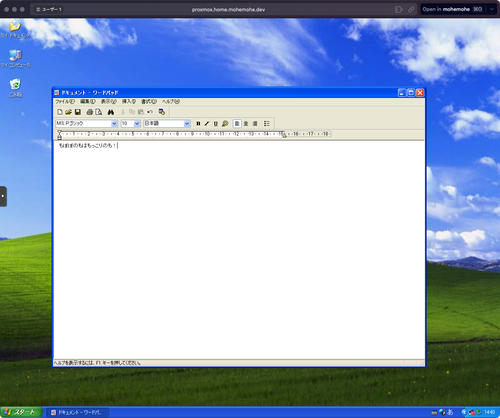Expand the Japanese script dropdown

tap(187, 124)
